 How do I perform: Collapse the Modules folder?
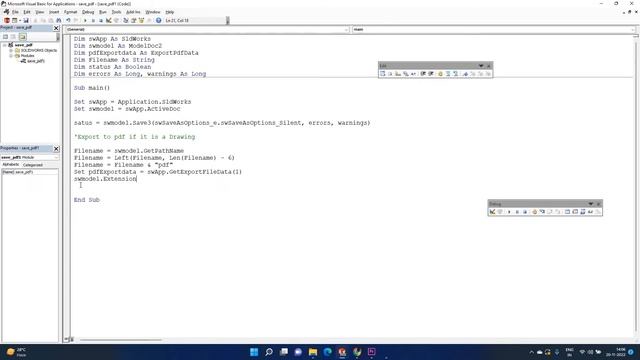(11, 56)
